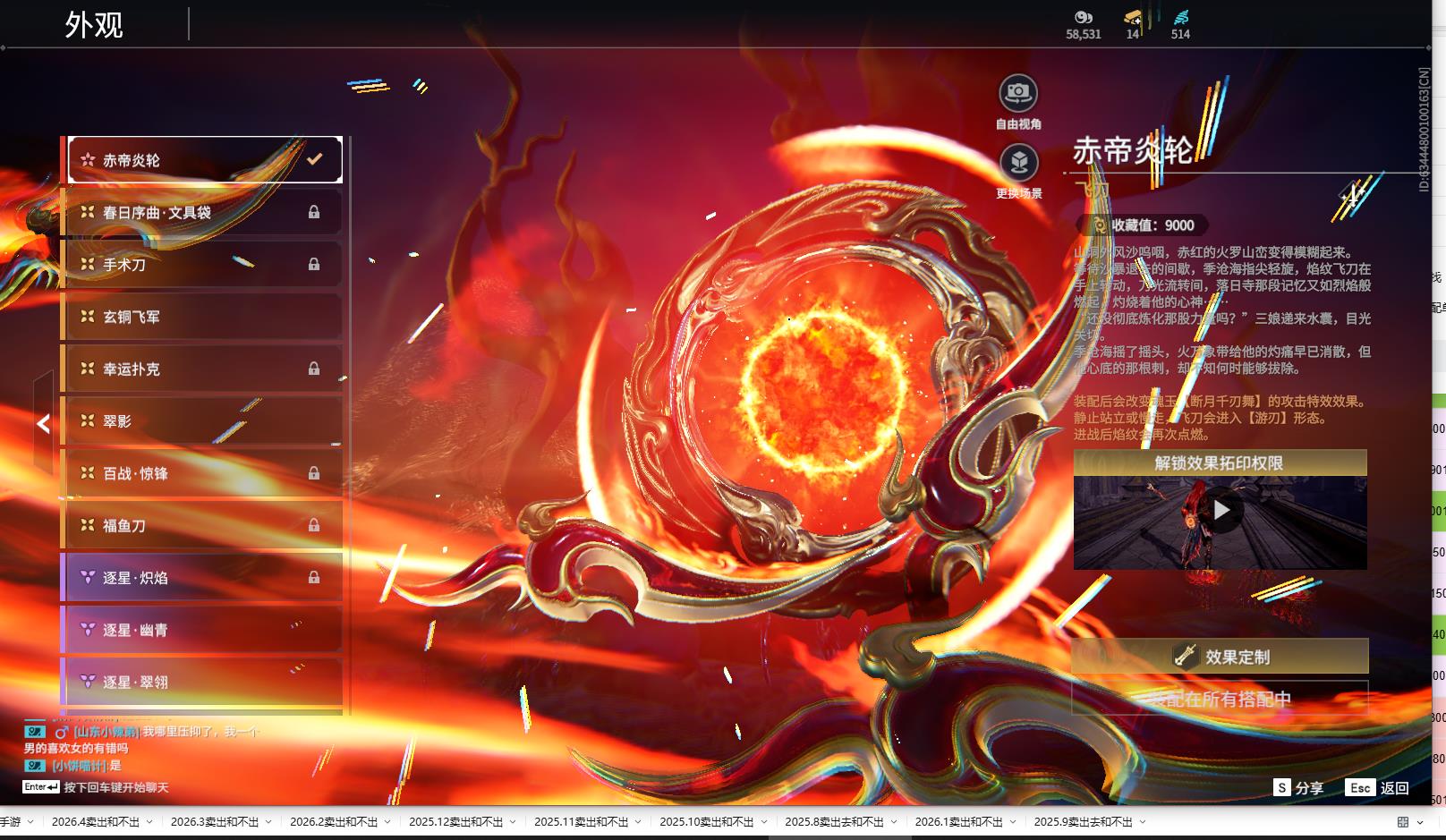
Task: Collapse the skin list with left arrow
Action: click(43, 423)
